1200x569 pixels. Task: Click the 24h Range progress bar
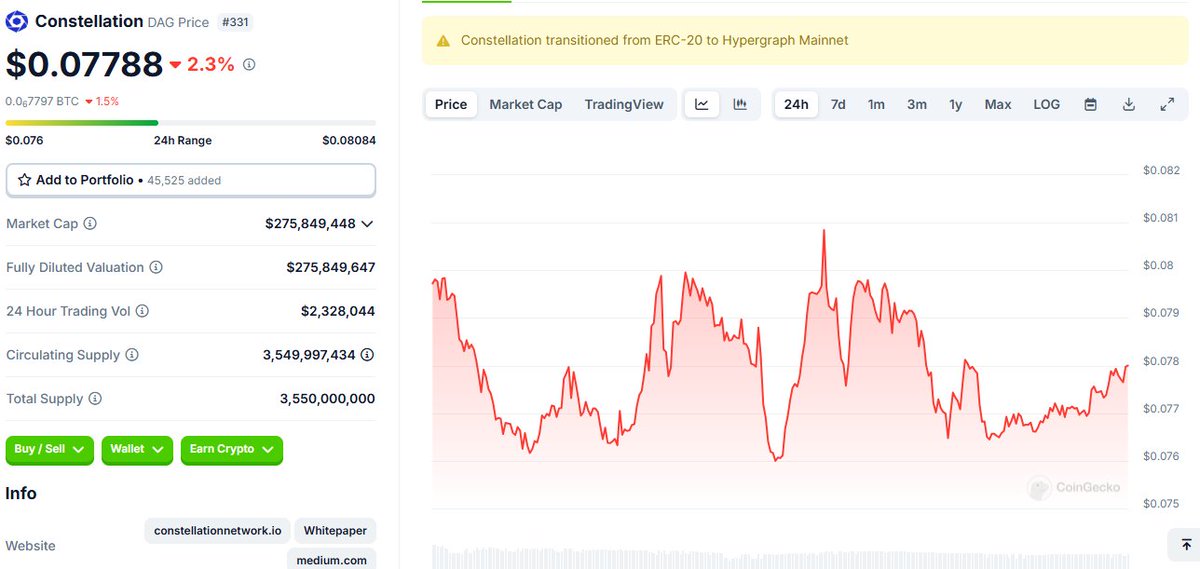click(x=191, y=123)
